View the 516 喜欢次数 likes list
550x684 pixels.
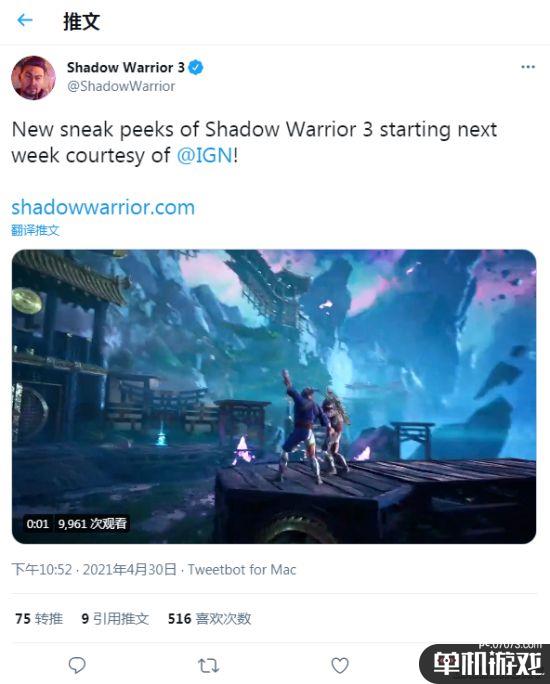209,619
